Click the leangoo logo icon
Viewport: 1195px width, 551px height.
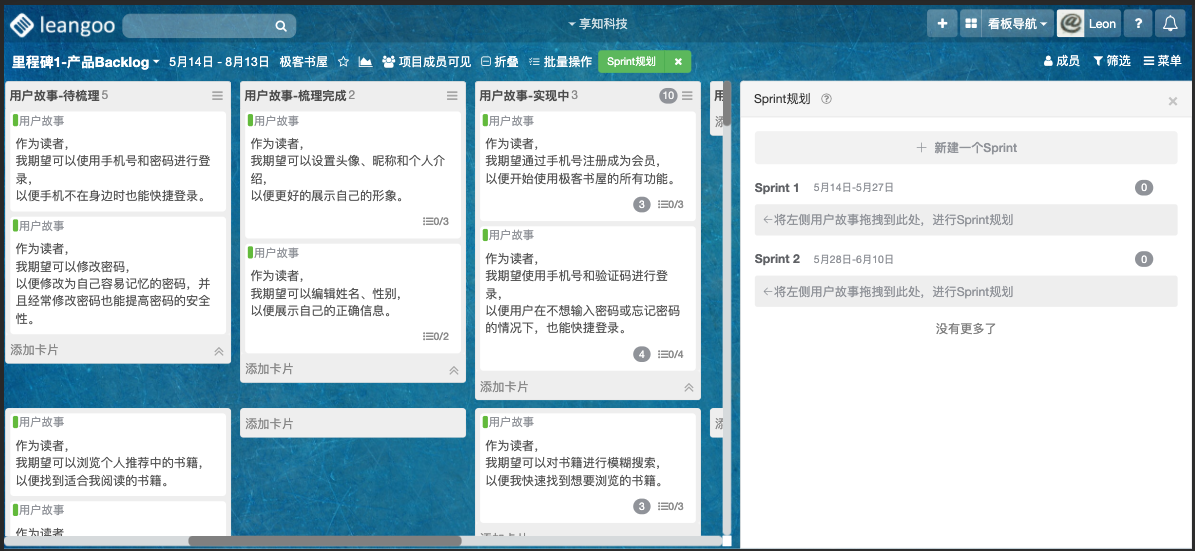tap(21, 24)
